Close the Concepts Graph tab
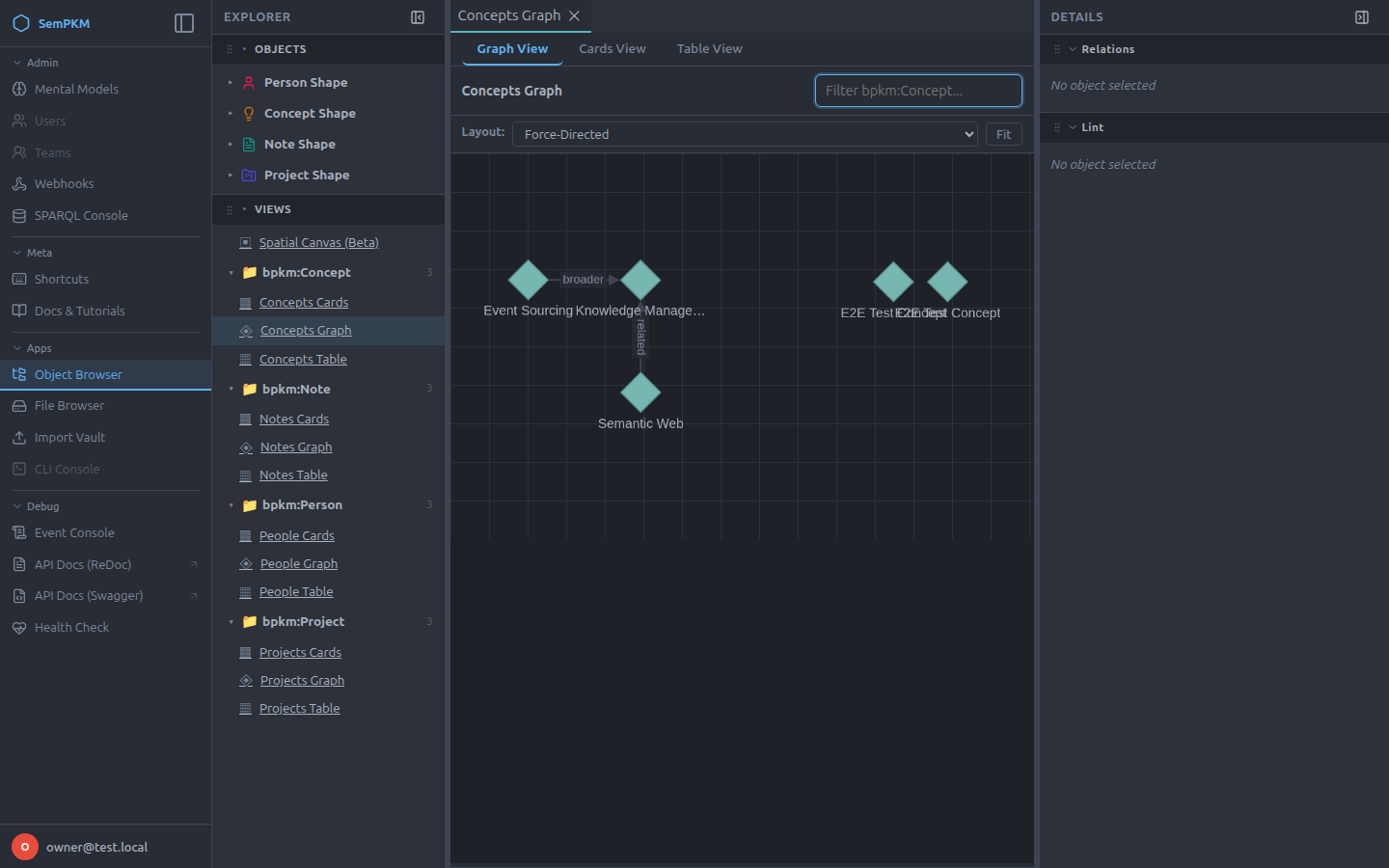The width and height of the screenshot is (1389, 868). (575, 15)
